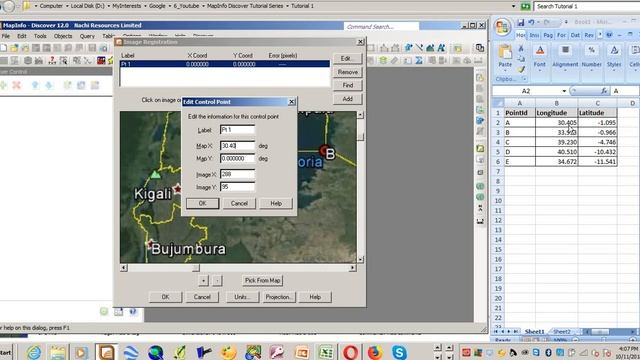Open the Excel Home tab
Screen dimensions: 640x360
[x=520, y=36]
